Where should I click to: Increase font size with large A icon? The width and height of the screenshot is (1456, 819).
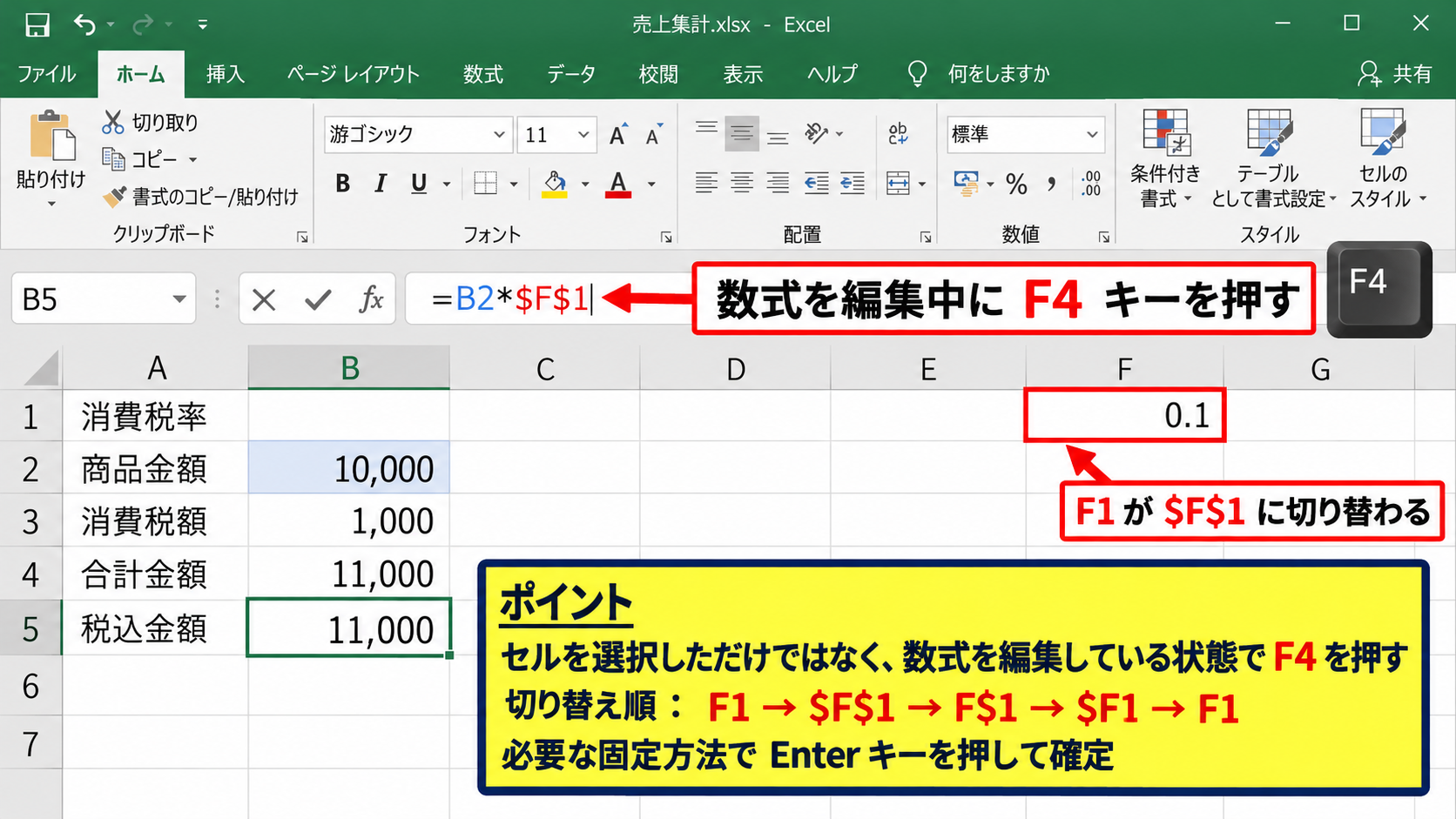coord(618,135)
